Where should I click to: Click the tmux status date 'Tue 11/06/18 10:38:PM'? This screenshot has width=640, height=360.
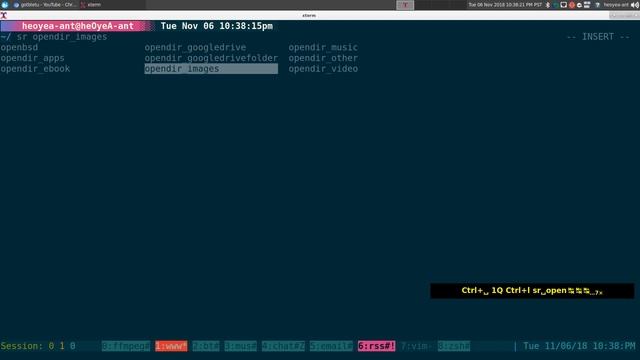[x=579, y=346]
